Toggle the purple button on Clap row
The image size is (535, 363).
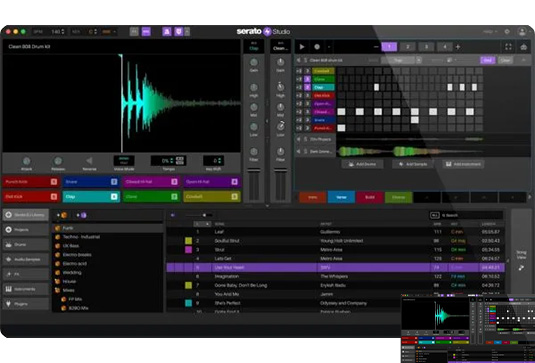(x=307, y=87)
